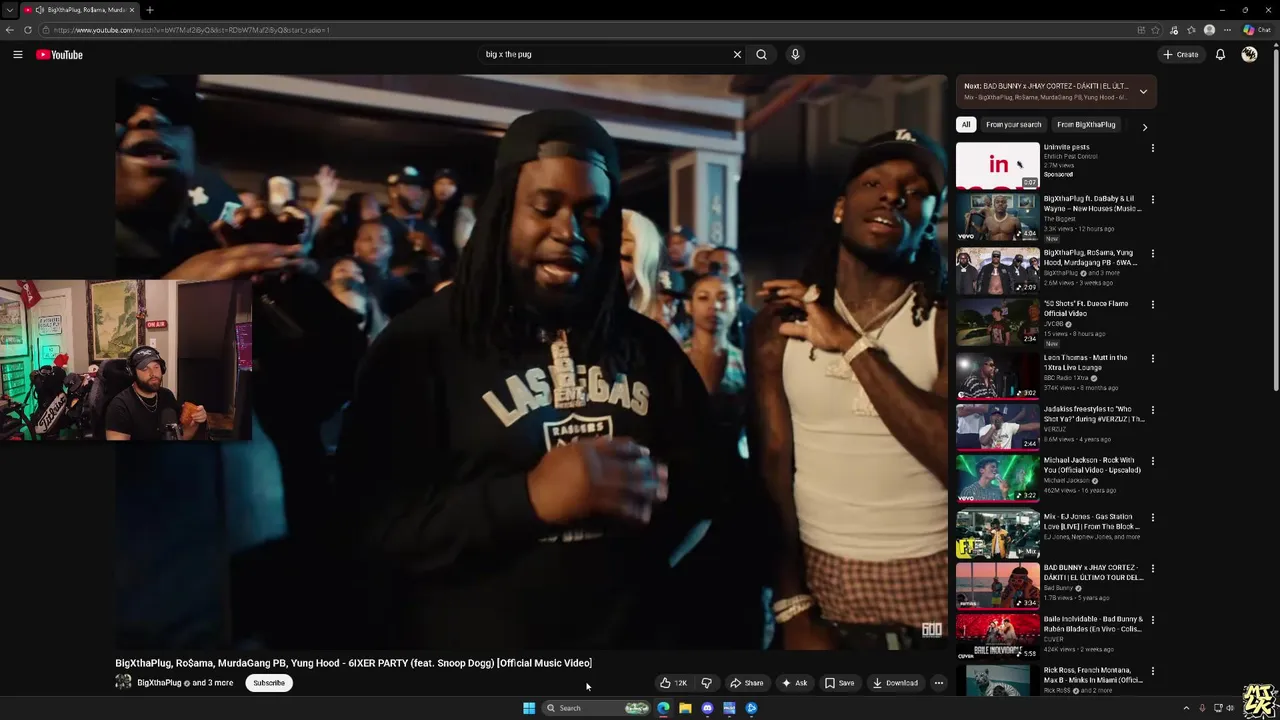The image size is (1280, 720).
Task: Click the BigXthaPlug channel avatar
Action: click(123, 682)
